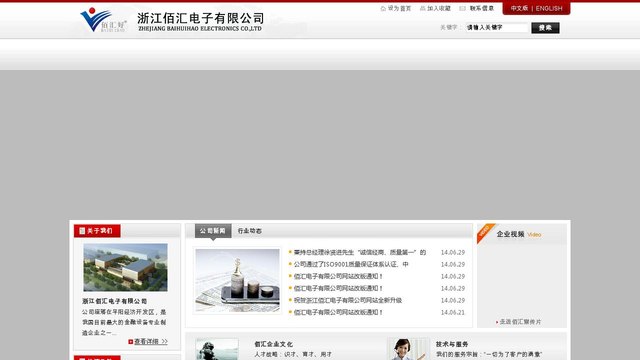Click the red arrow icon beside 查看详细

(131, 342)
